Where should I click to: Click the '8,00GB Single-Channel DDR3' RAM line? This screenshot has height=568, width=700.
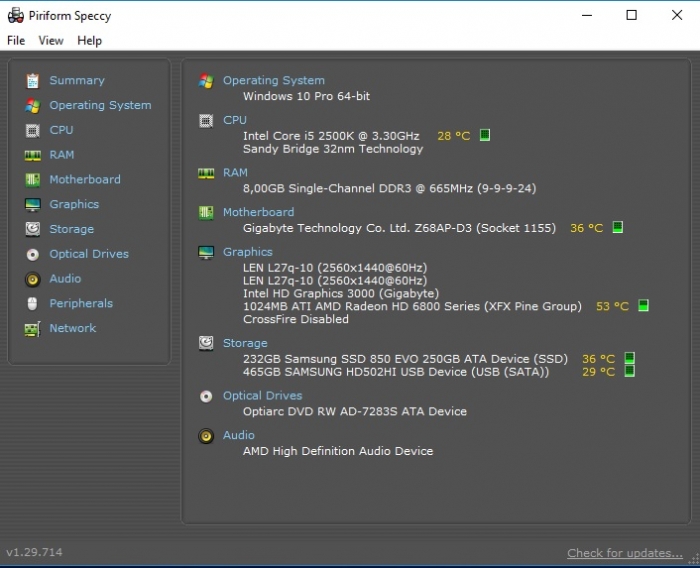(x=389, y=188)
